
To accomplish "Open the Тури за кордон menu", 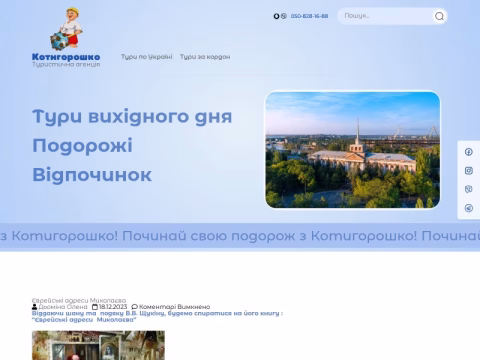I will [205, 57].
